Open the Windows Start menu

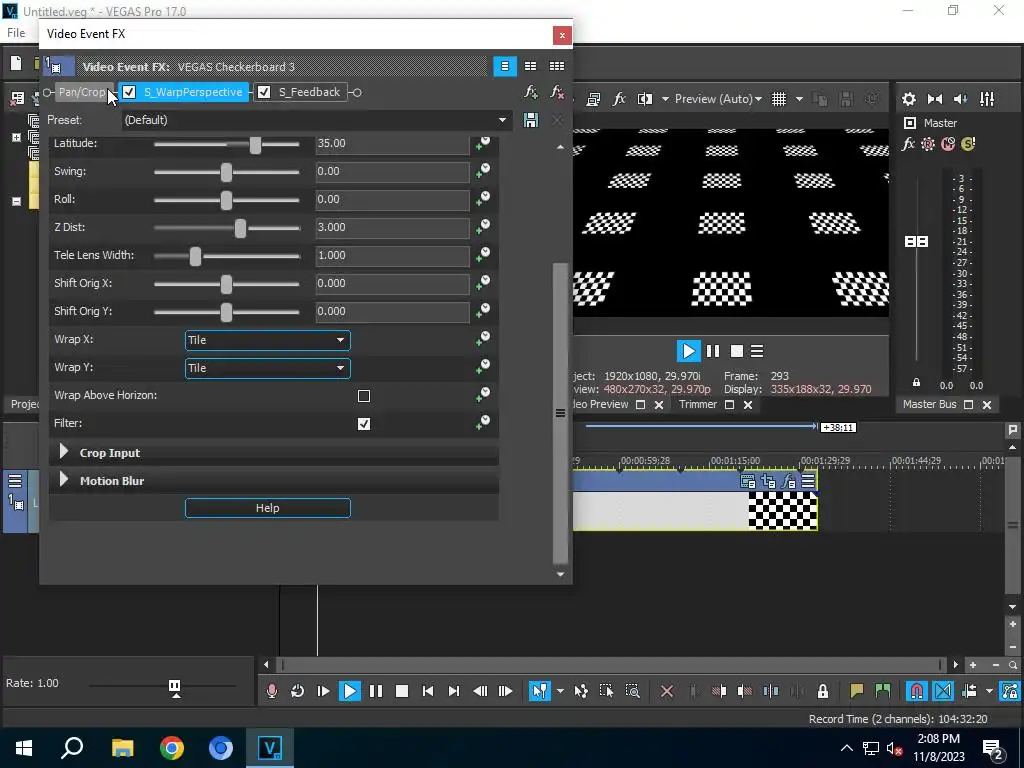24,748
